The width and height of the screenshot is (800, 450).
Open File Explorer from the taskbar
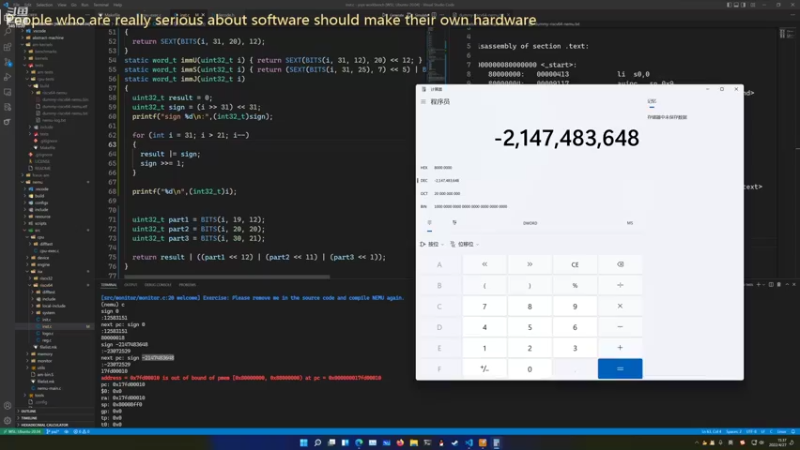tap(414, 443)
